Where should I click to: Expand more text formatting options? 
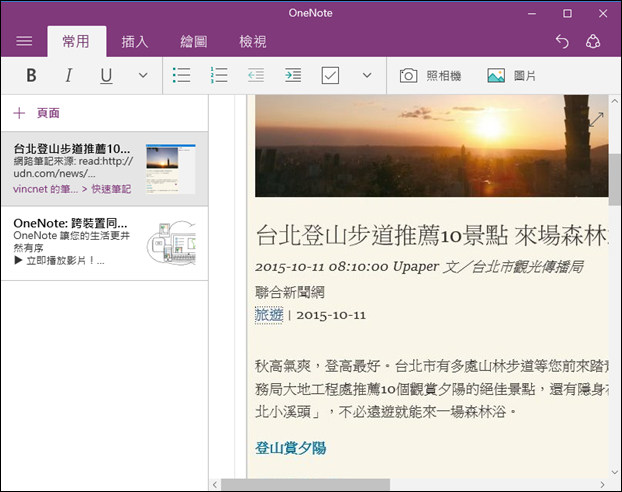[143, 75]
